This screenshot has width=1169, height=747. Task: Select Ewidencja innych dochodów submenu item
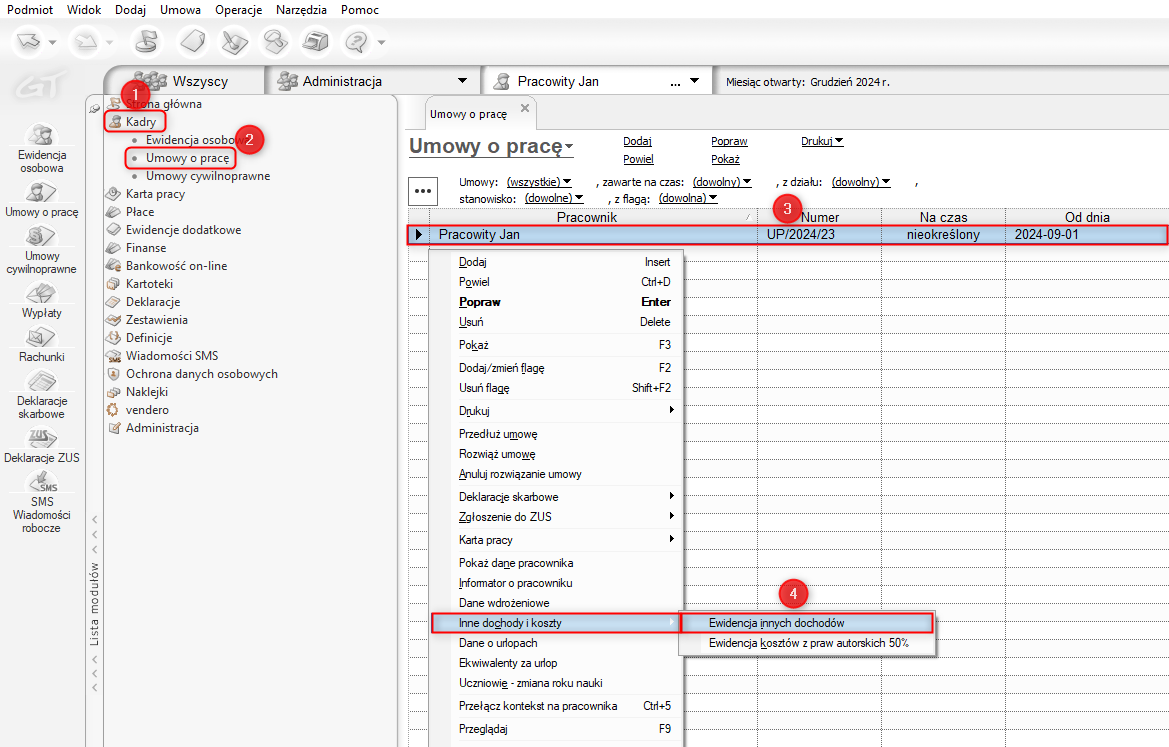(776, 623)
